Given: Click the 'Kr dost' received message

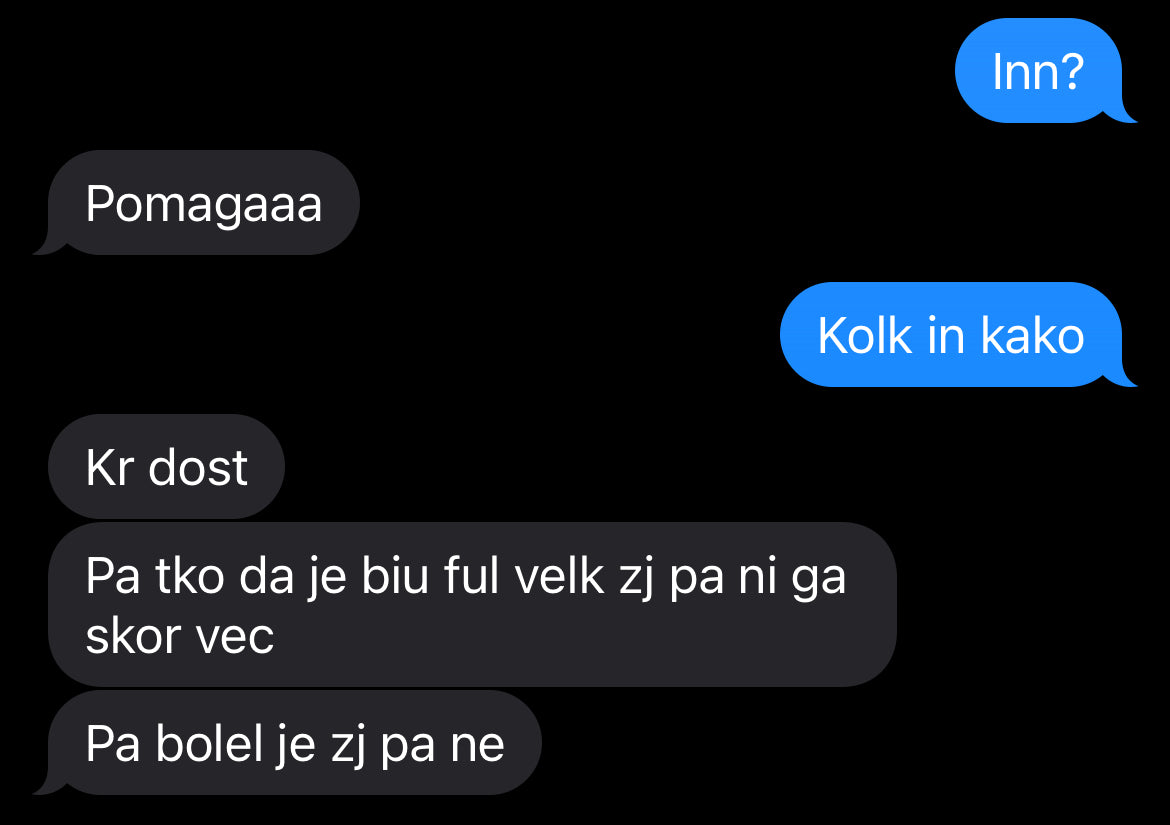Looking at the screenshot, I should 166,466.
